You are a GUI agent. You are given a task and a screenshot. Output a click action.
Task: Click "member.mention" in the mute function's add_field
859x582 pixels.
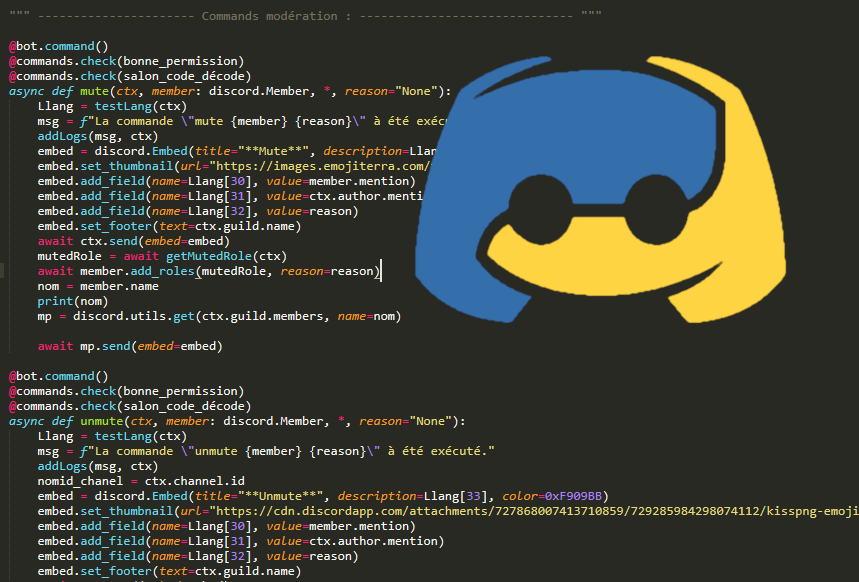[x=358, y=181]
